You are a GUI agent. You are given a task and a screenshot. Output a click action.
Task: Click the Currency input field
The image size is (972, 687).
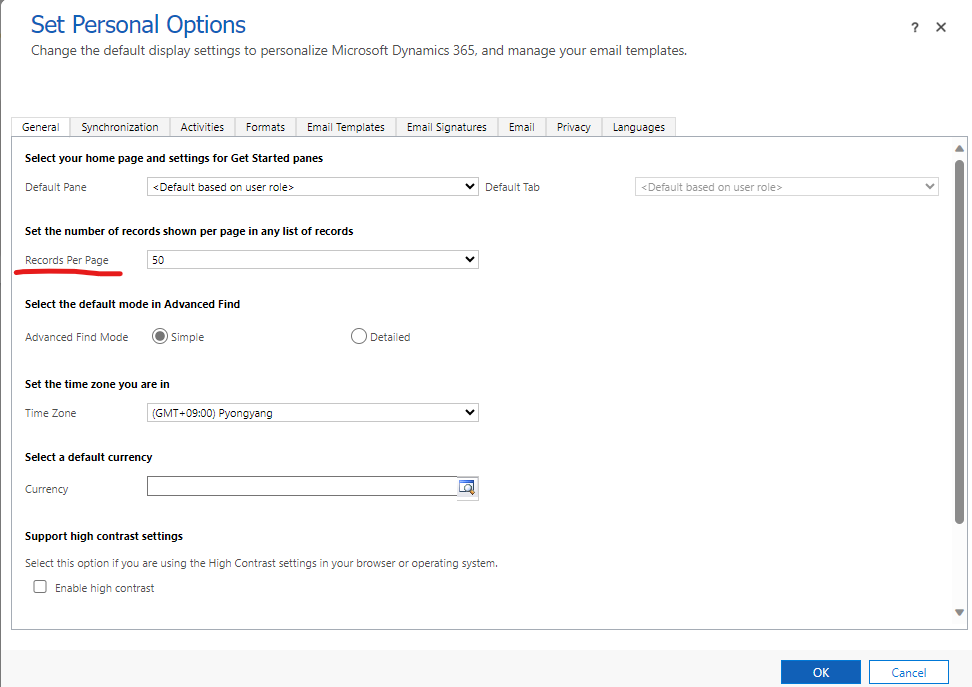point(302,486)
